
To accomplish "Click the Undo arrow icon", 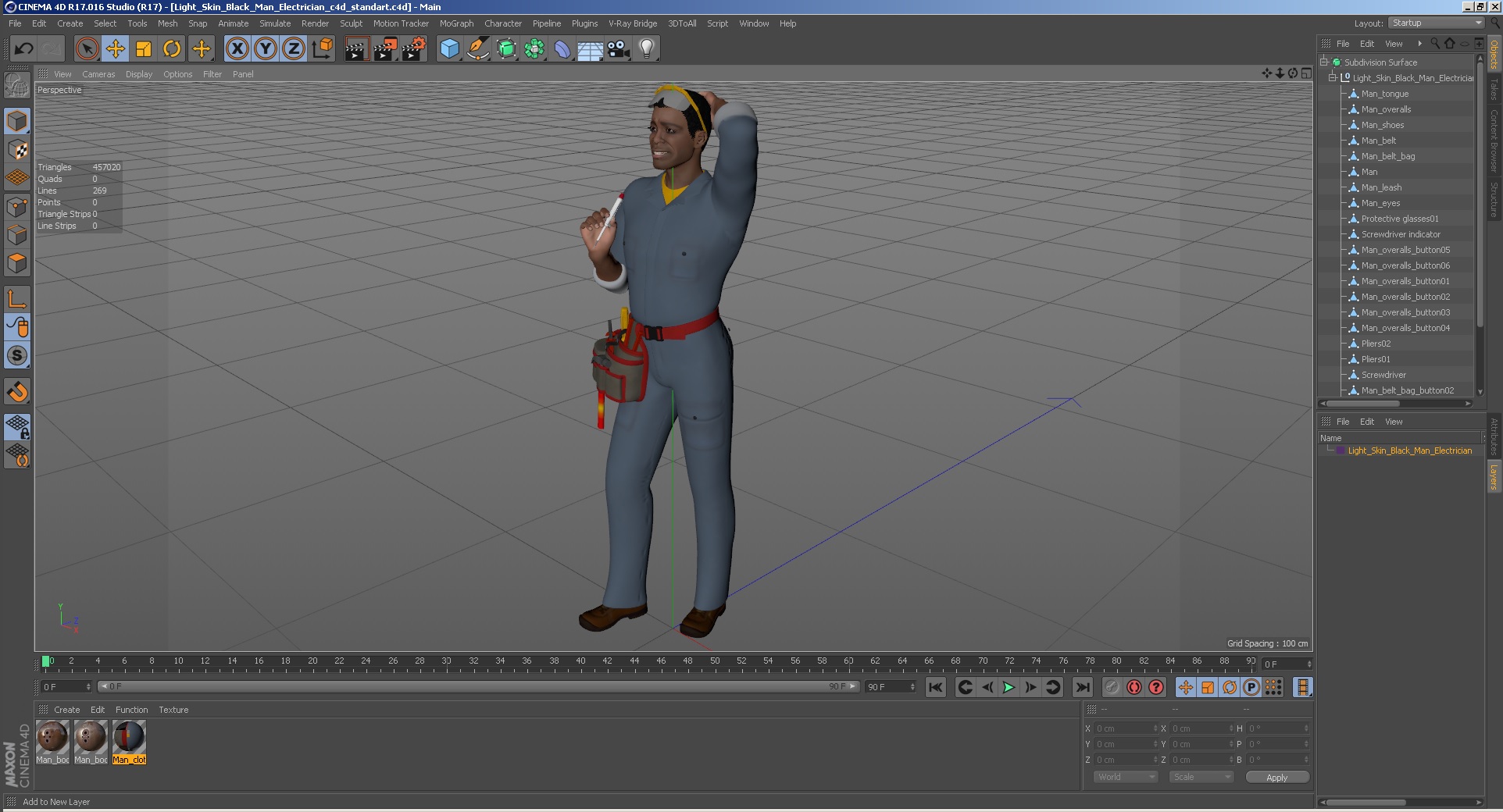I will [x=23, y=49].
